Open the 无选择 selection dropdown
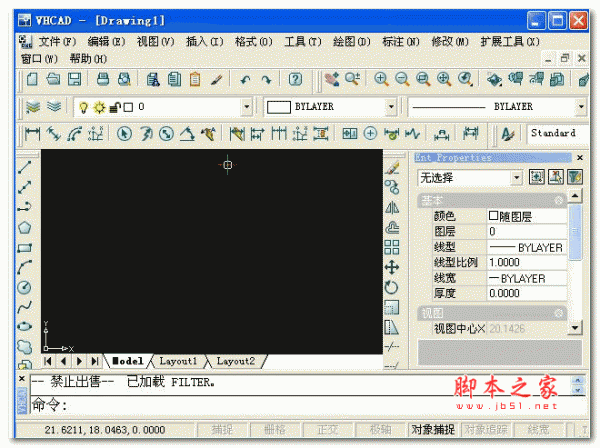Image resolution: width=600 pixels, height=448 pixels. coord(517,178)
